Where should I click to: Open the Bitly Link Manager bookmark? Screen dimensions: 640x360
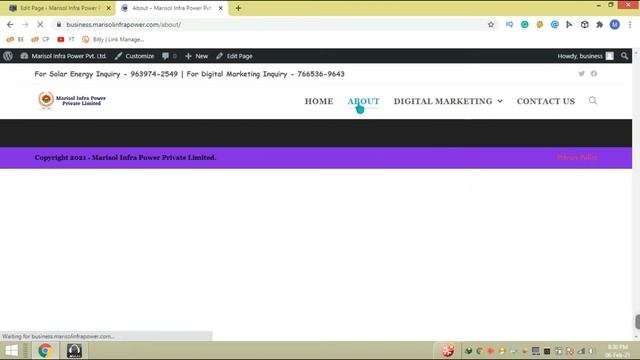(x=113, y=39)
